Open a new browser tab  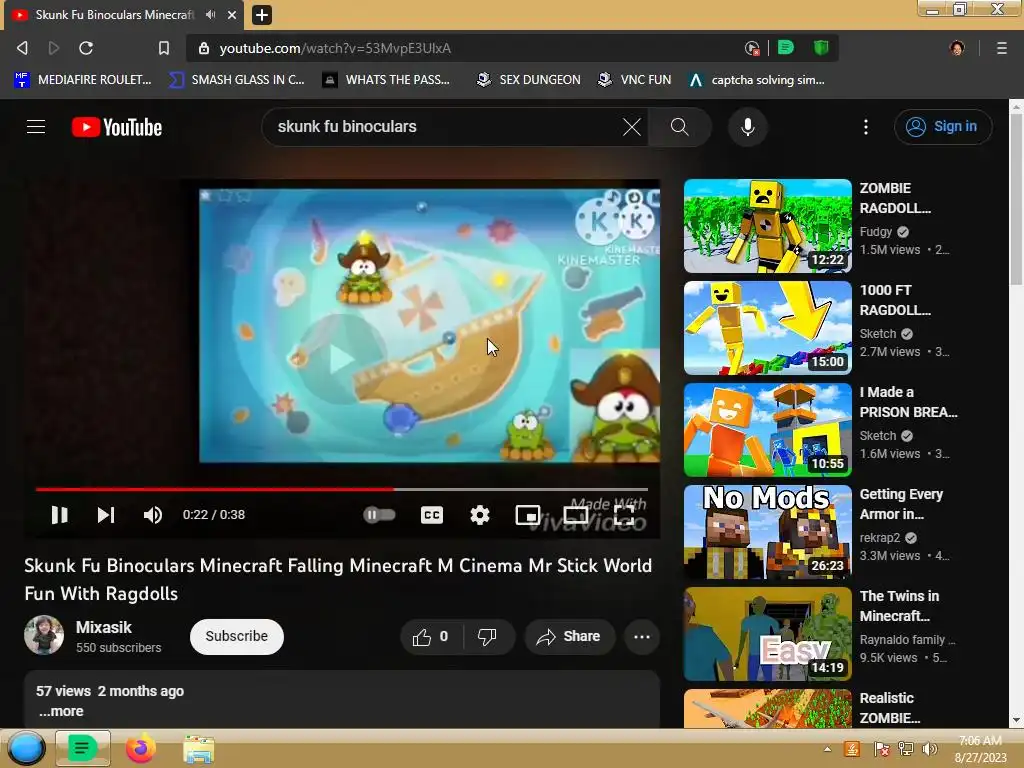[x=262, y=14]
